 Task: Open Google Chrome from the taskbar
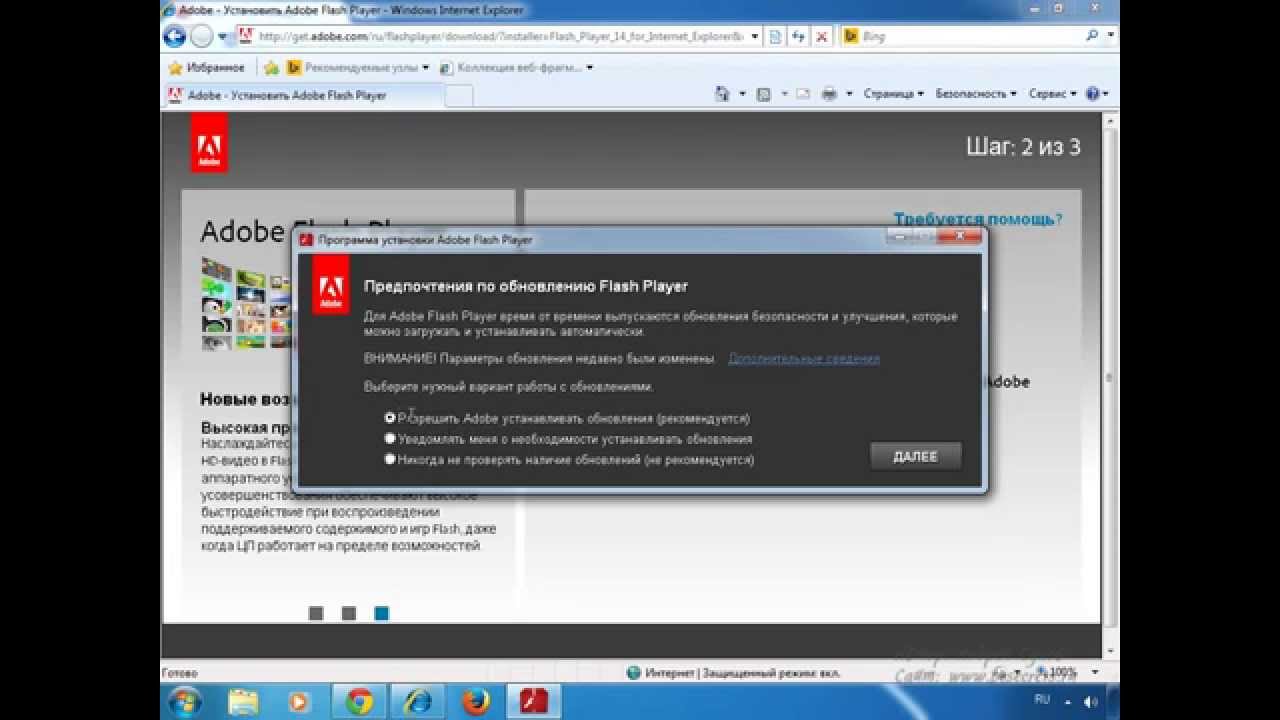(x=359, y=701)
